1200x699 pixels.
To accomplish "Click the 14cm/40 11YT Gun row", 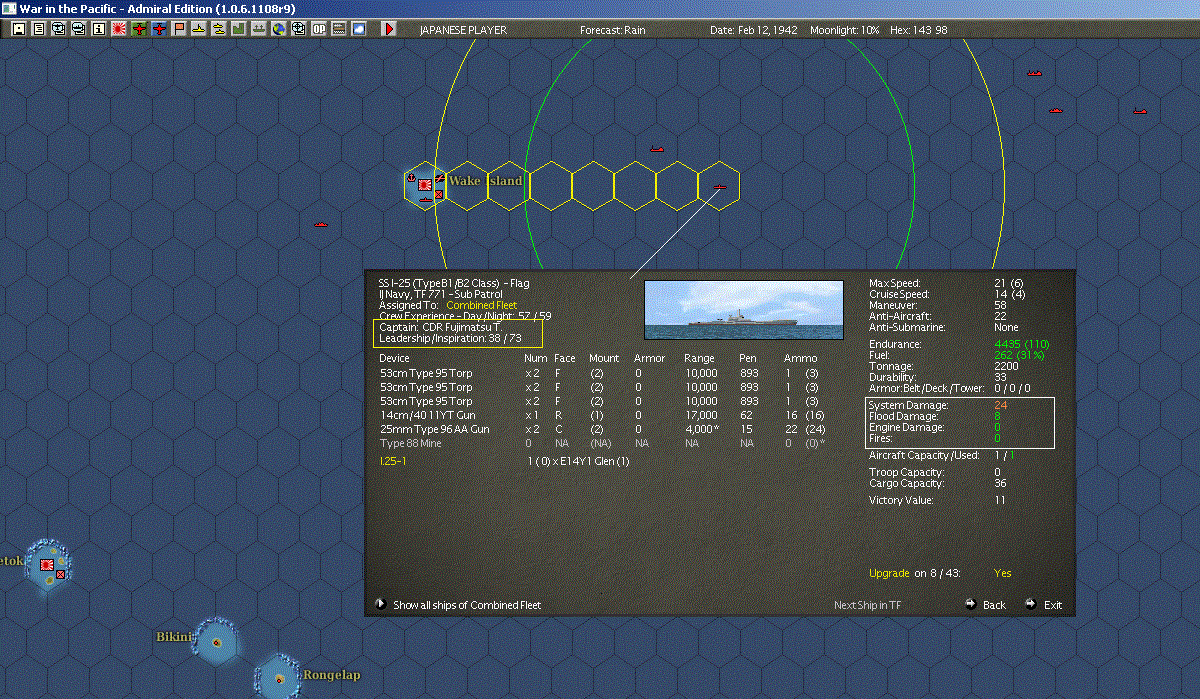I will pyautogui.click(x=603, y=415).
